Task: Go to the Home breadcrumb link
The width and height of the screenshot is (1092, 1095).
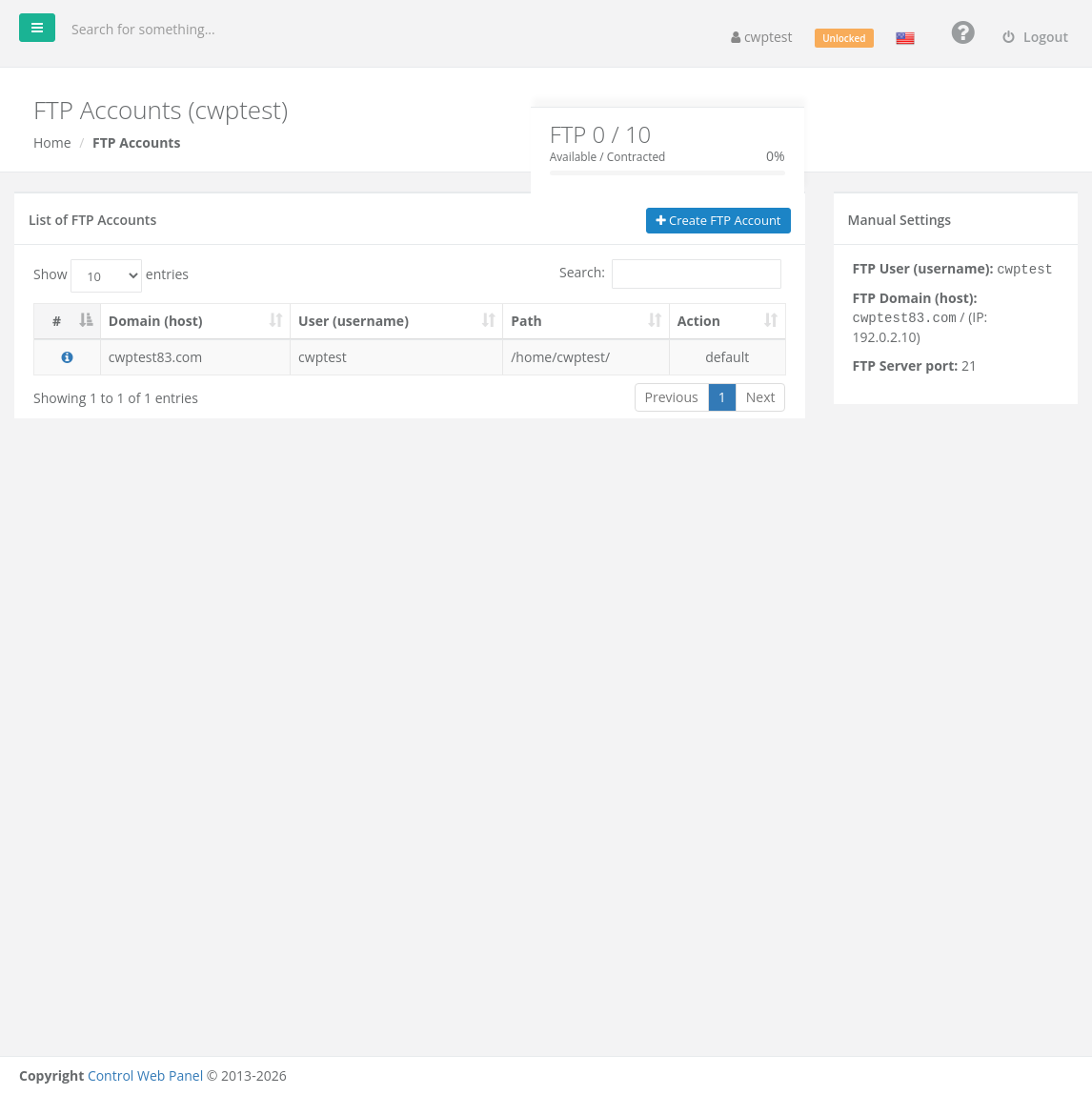Action: tap(52, 143)
